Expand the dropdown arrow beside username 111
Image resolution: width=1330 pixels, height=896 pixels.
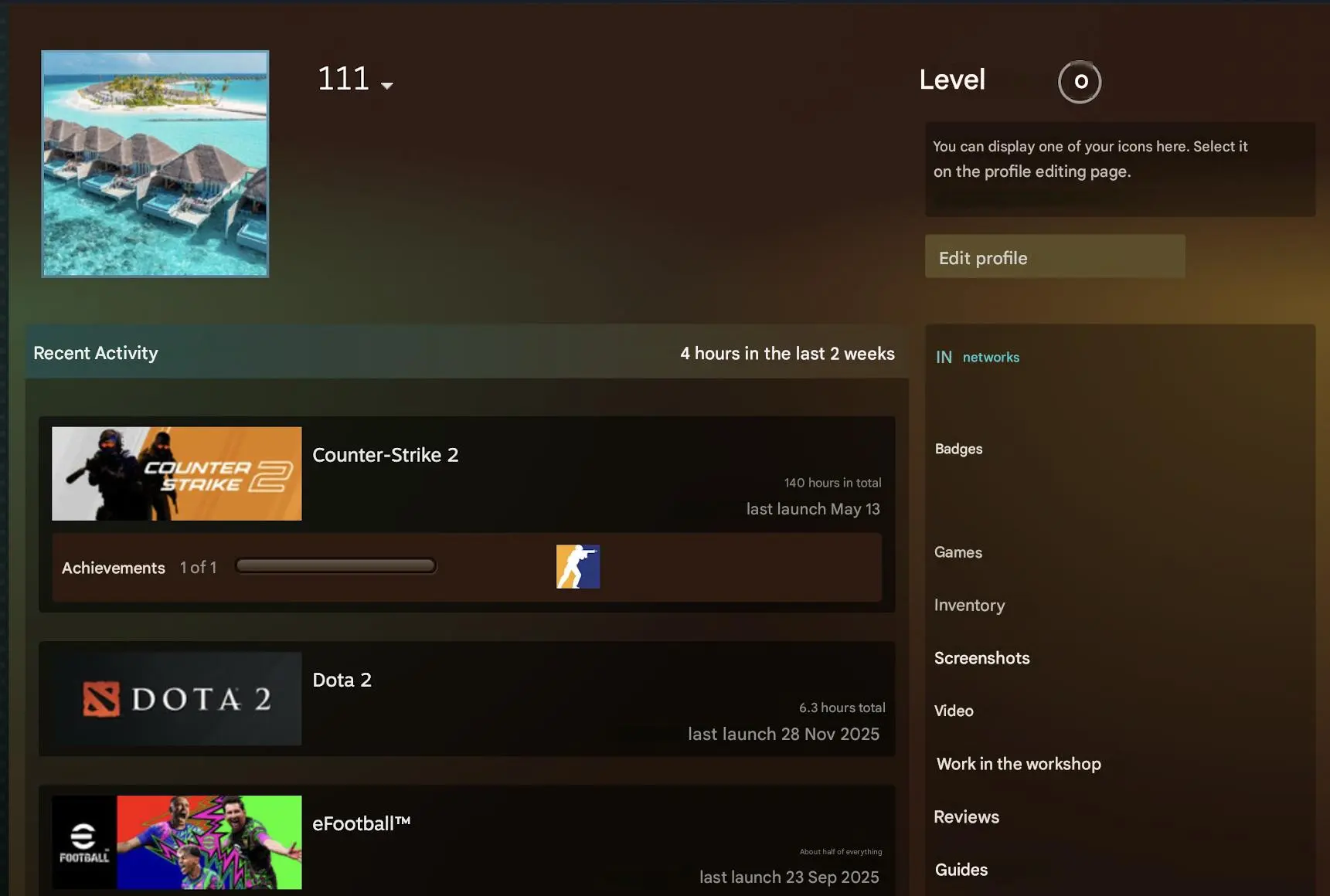coord(387,86)
